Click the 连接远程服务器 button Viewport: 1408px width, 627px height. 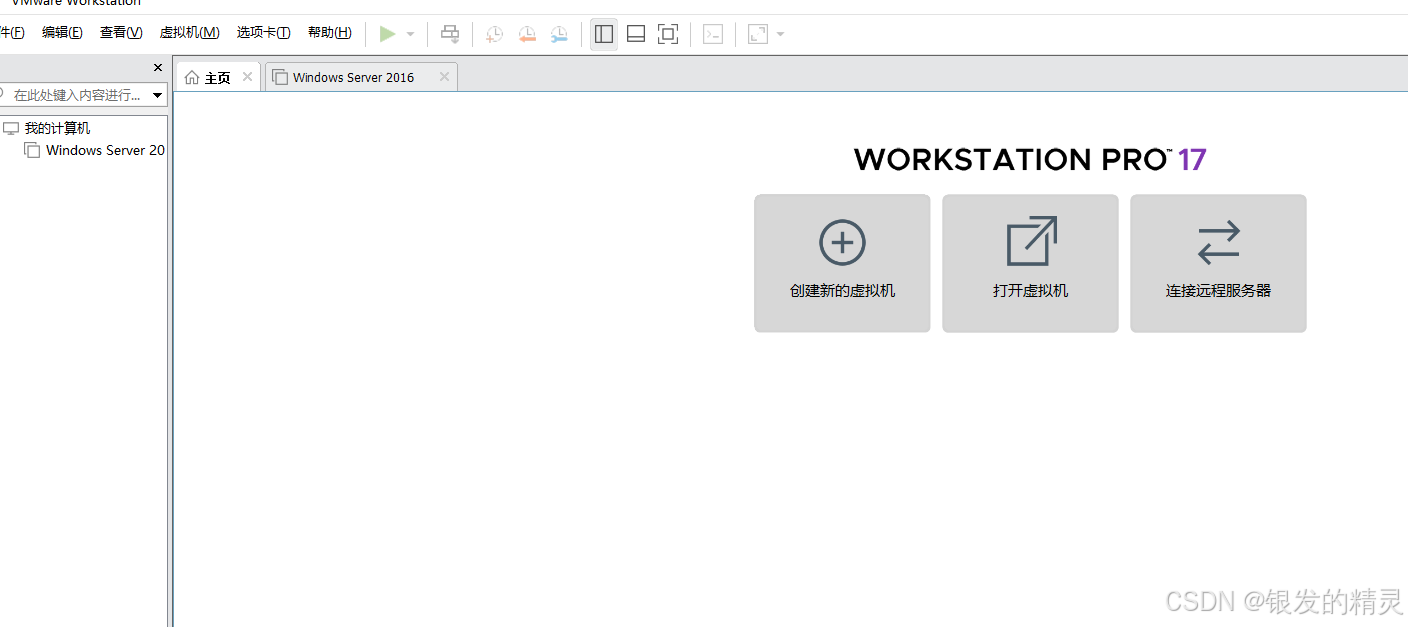pyautogui.click(x=1218, y=263)
